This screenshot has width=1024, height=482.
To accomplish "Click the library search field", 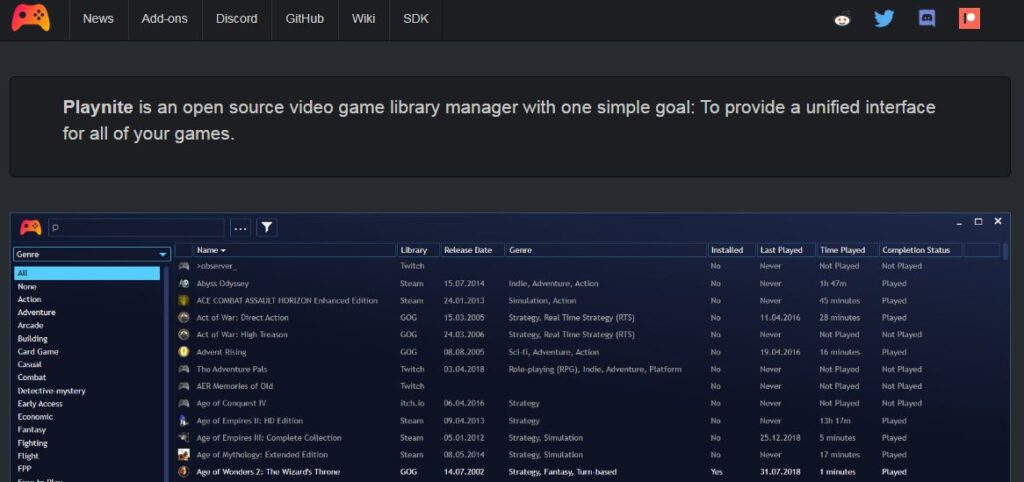I will (x=136, y=227).
